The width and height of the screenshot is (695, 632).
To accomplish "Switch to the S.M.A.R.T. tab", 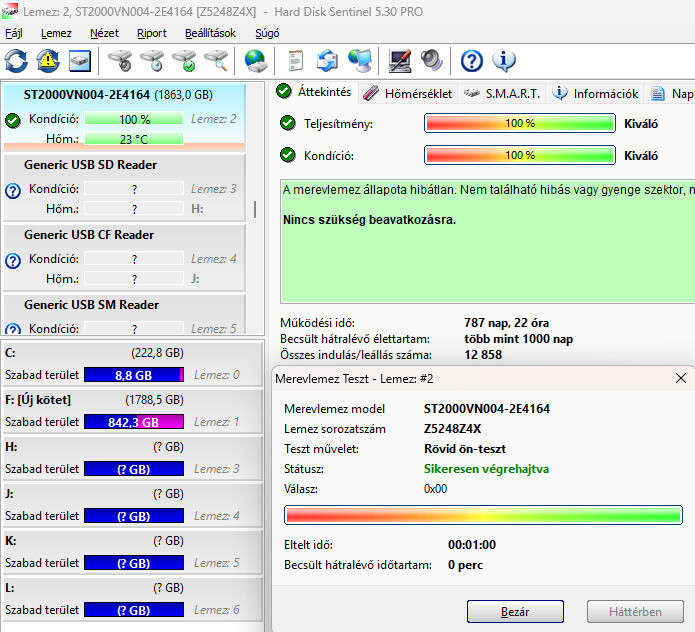I will (502, 94).
